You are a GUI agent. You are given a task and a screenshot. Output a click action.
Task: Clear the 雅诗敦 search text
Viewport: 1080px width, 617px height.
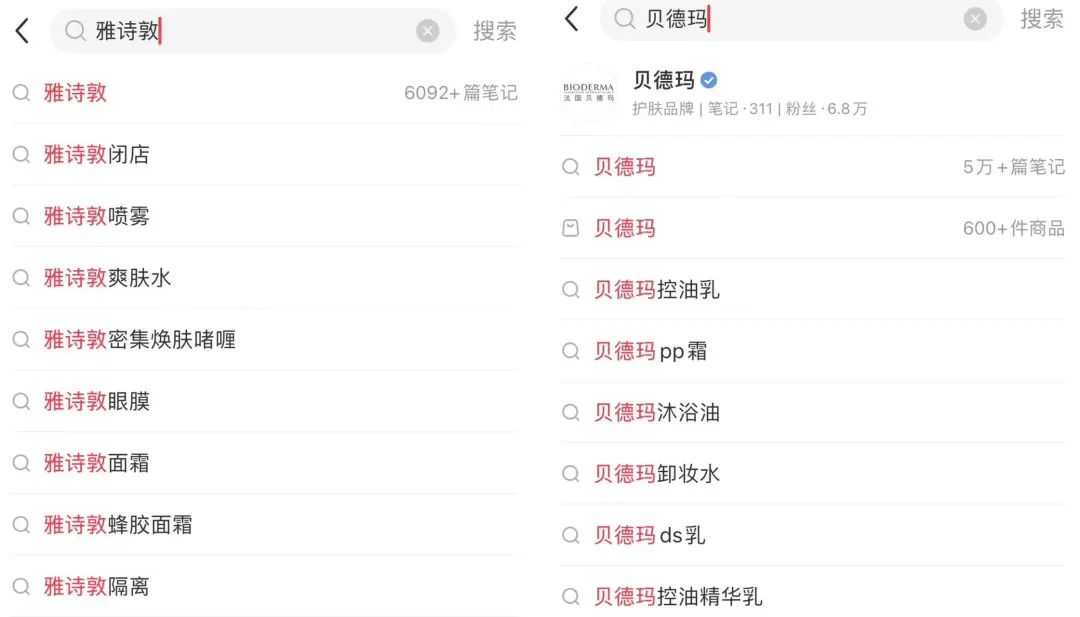pos(427,32)
